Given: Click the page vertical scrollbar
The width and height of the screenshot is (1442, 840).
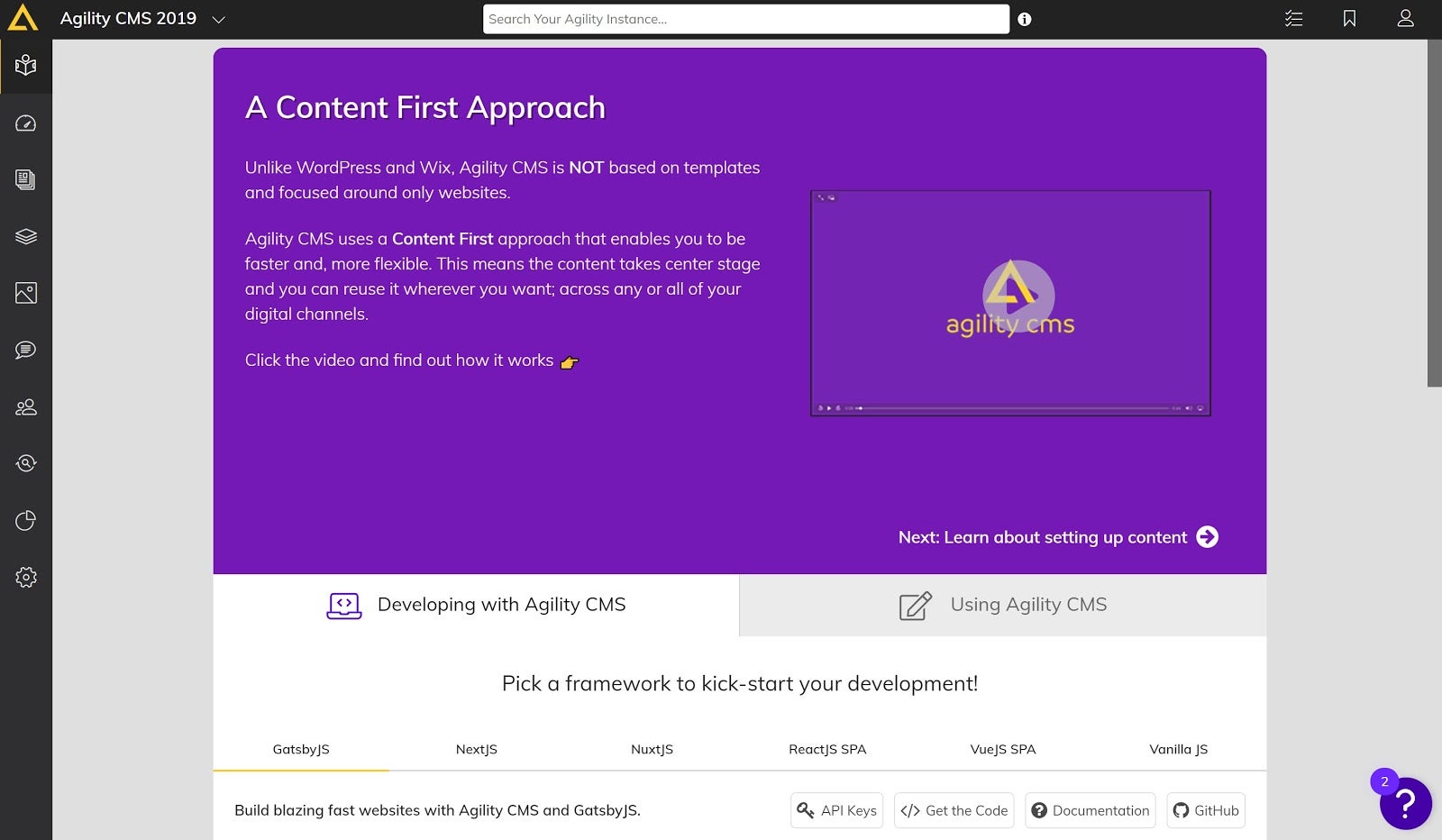Looking at the screenshot, I should 1435,214.
